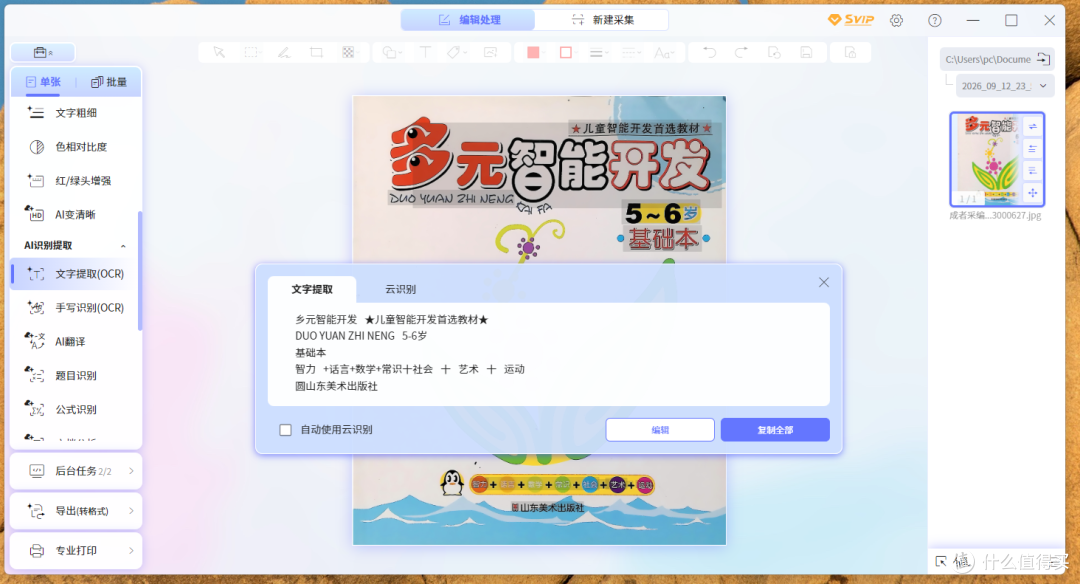Screen dimensions: 1080x584
Task: Open the font style Aa option
Action: 663,52
